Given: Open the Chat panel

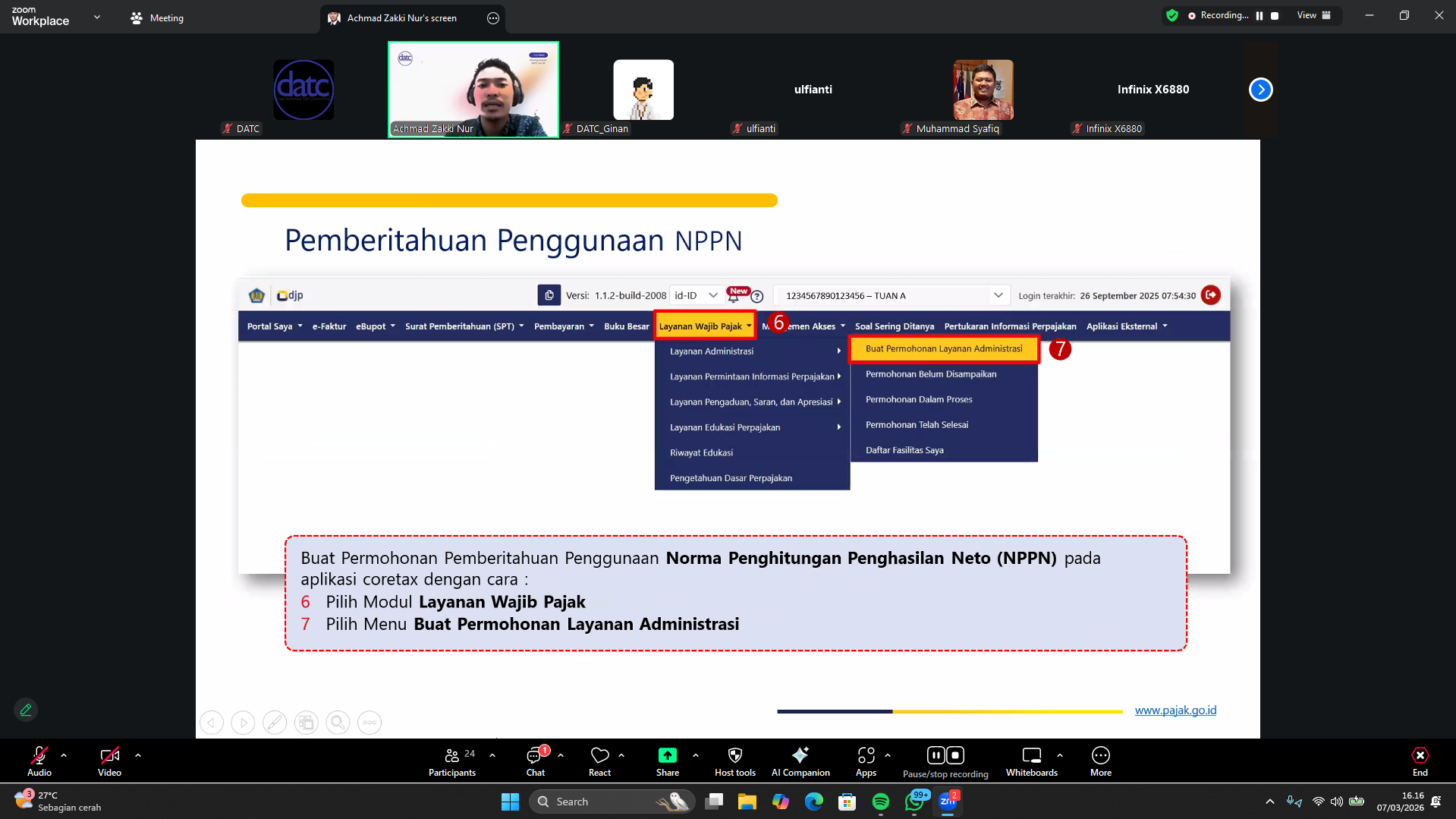Looking at the screenshot, I should point(536,761).
